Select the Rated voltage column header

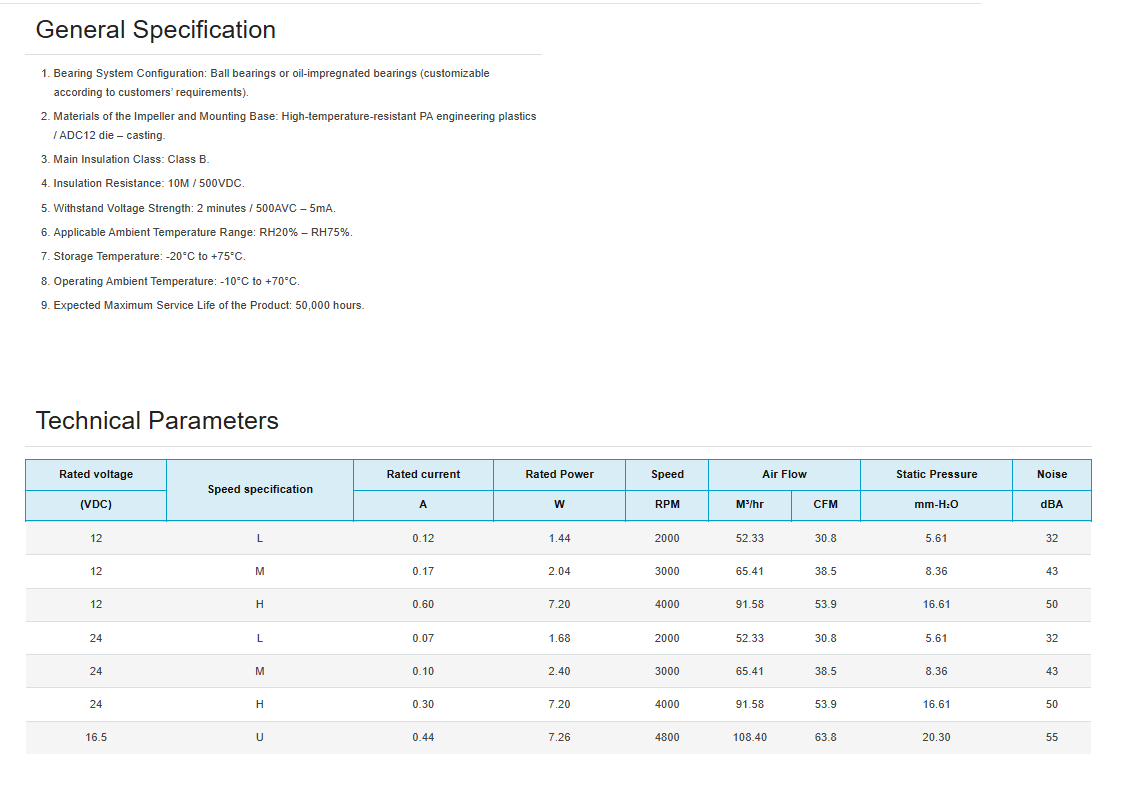(x=96, y=475)
